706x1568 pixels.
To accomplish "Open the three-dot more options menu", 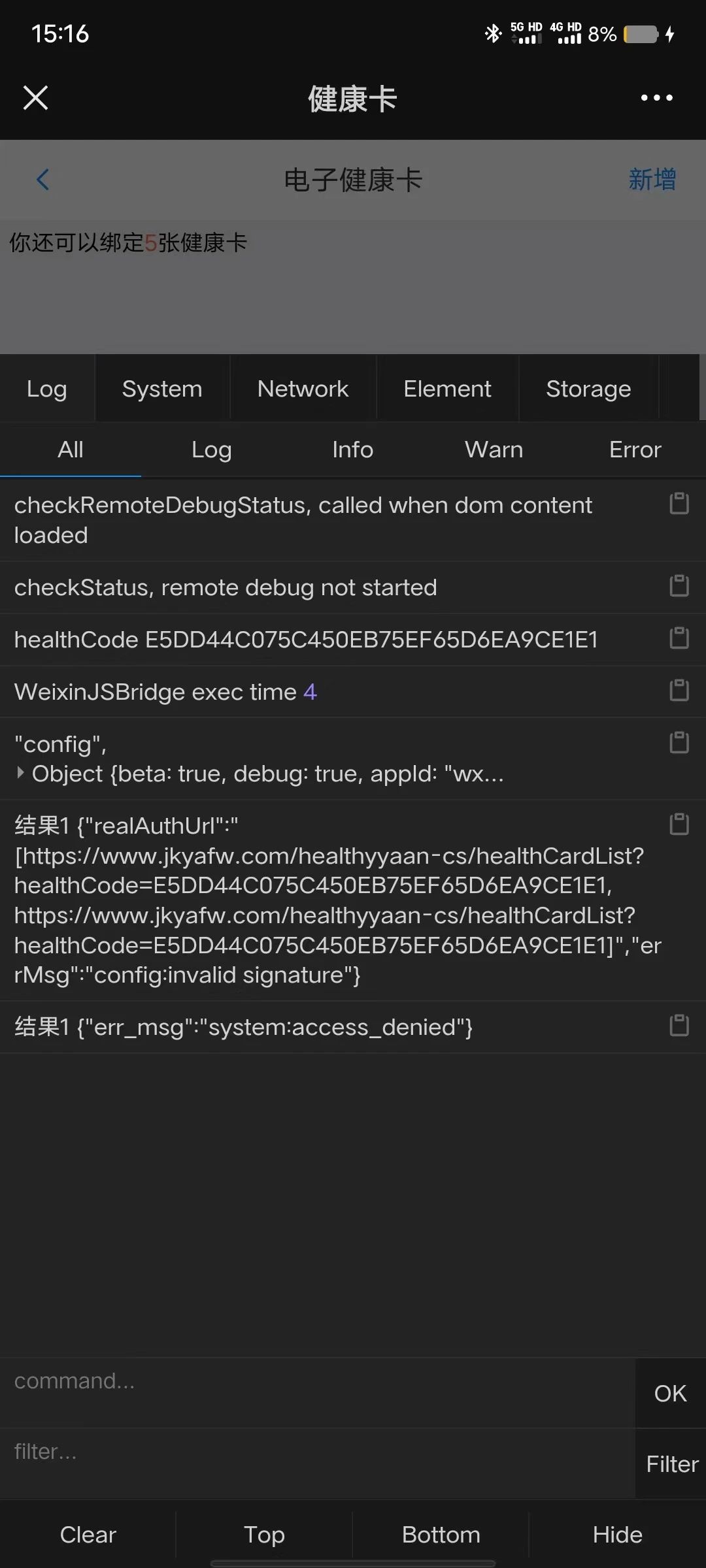I will tap(656, 98).
